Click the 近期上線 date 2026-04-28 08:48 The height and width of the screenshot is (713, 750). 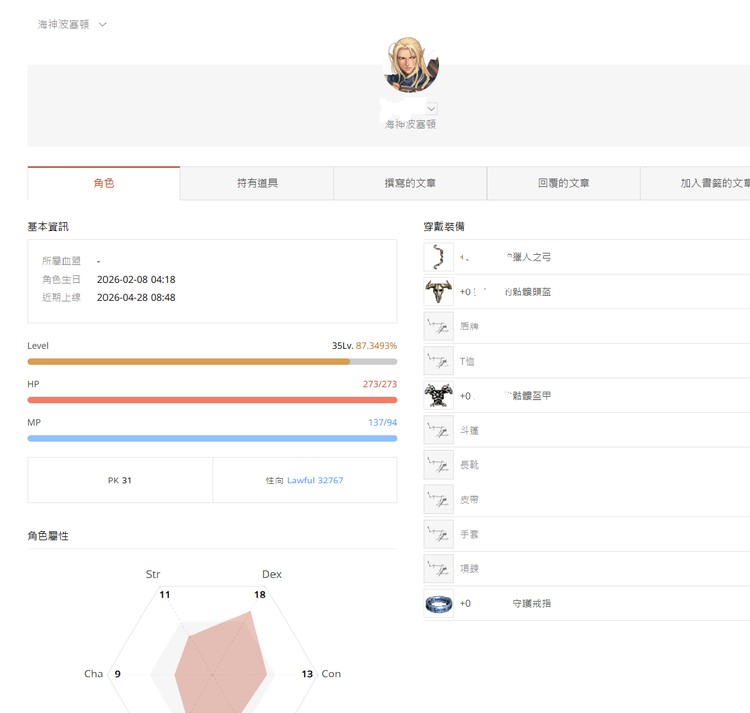point(136,297)
